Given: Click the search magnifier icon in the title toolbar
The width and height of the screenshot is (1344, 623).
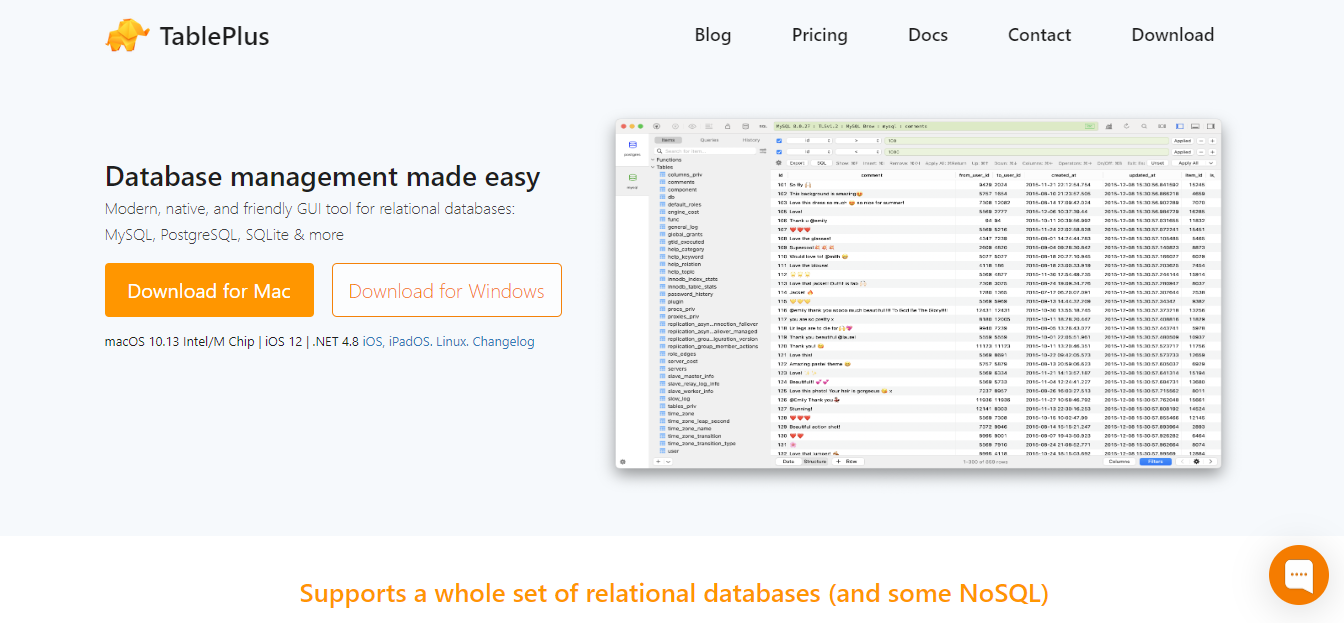Looking at the screenshot, I should (x=1143, y=124).
